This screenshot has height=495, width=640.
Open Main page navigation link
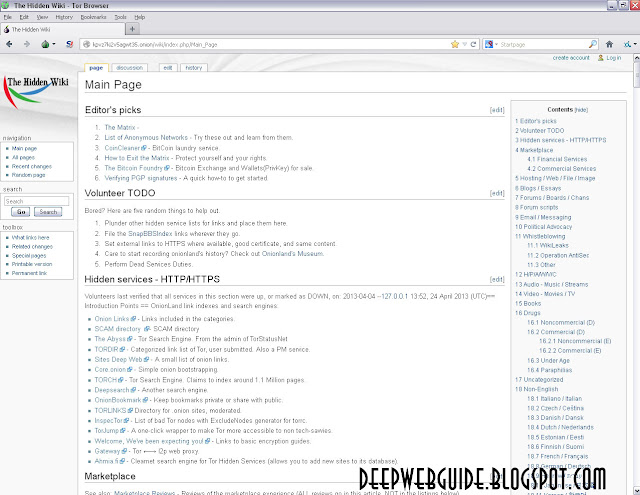click(x=24, y=149)
